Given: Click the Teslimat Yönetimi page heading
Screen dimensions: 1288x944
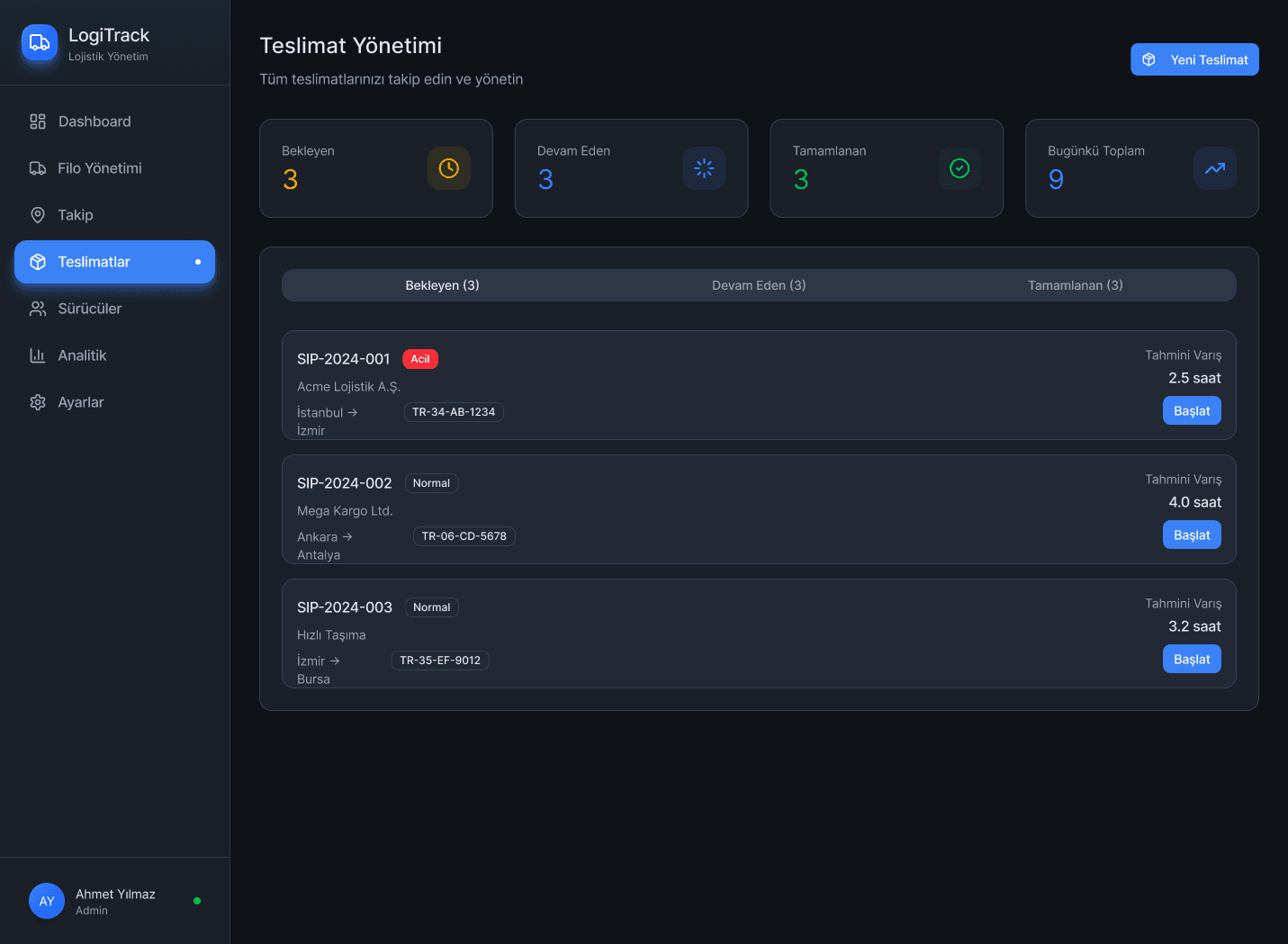Looking at the screenshot, I should pyautogui.click(x=351, y=46).
